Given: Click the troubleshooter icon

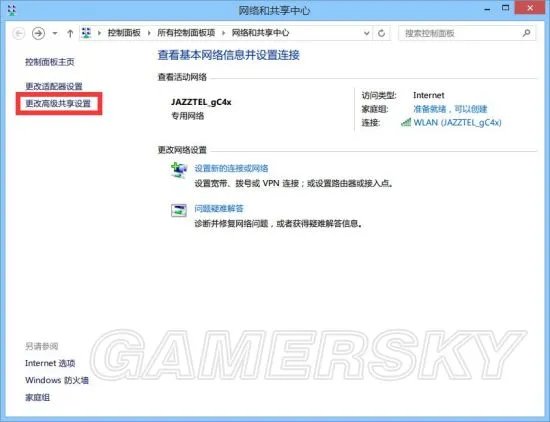Looking at the screenshot, I should (179, 210).
